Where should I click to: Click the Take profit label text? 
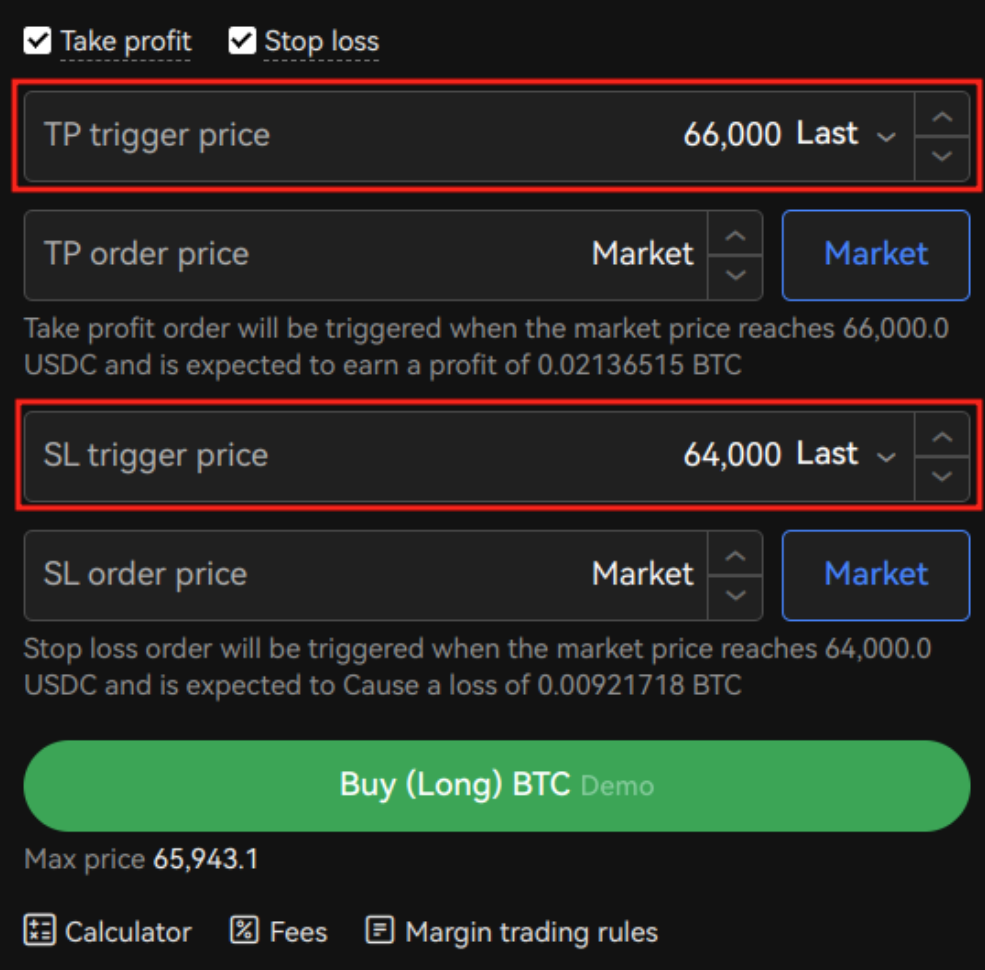pyautogui.click(x=126, y=42)
